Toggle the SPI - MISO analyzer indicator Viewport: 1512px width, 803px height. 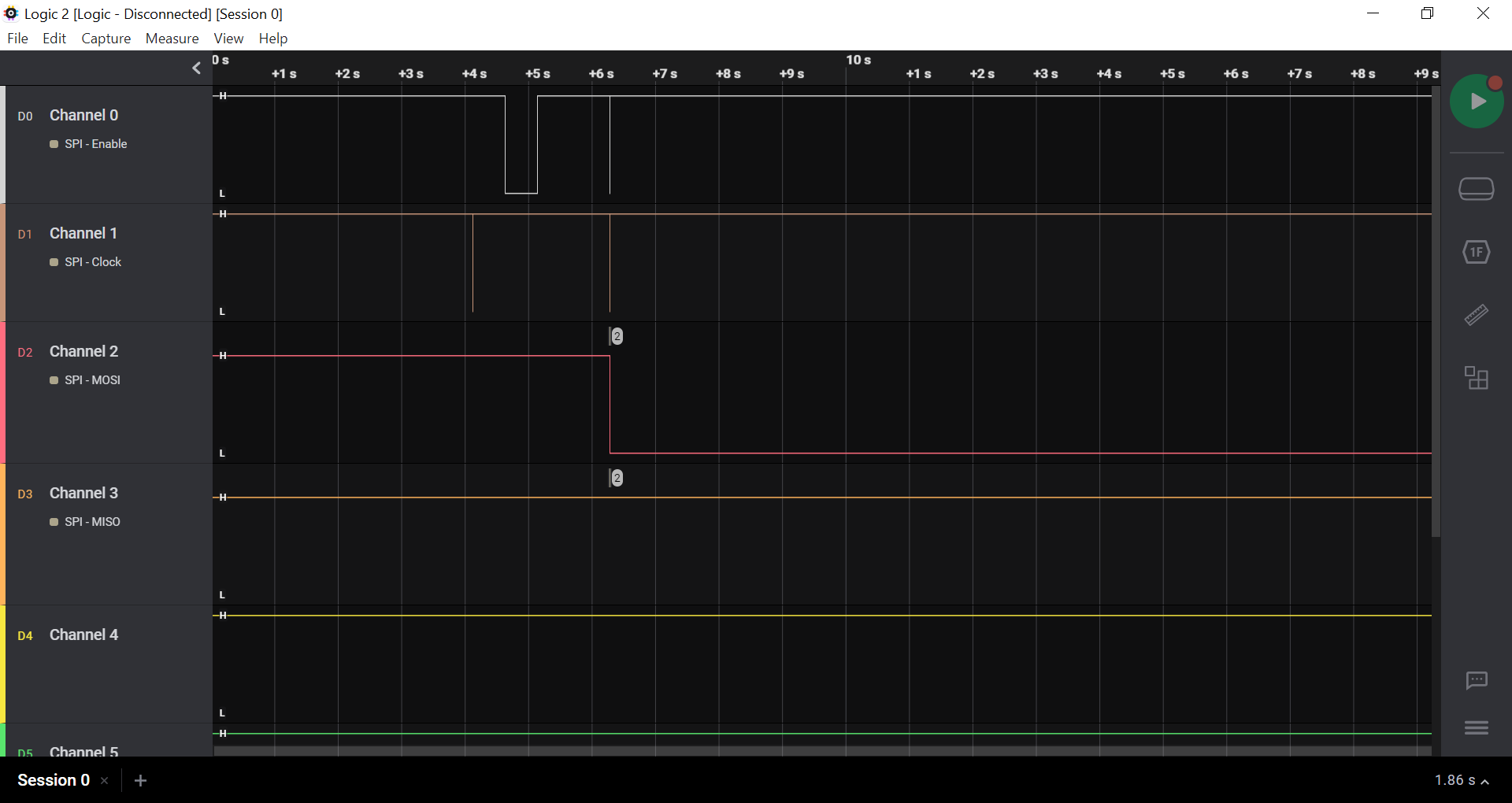click(x=54, y=521)
